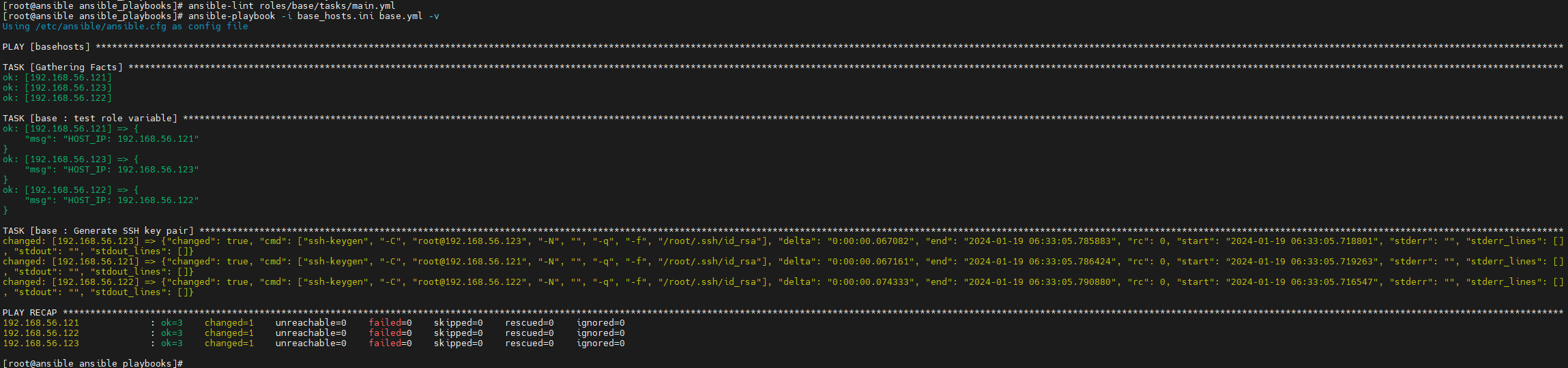This screenshot has height=368, width=1568.
Task: Click the PLAY [basehosts] header
Action: pyautogui.click(x=46, y=46)
